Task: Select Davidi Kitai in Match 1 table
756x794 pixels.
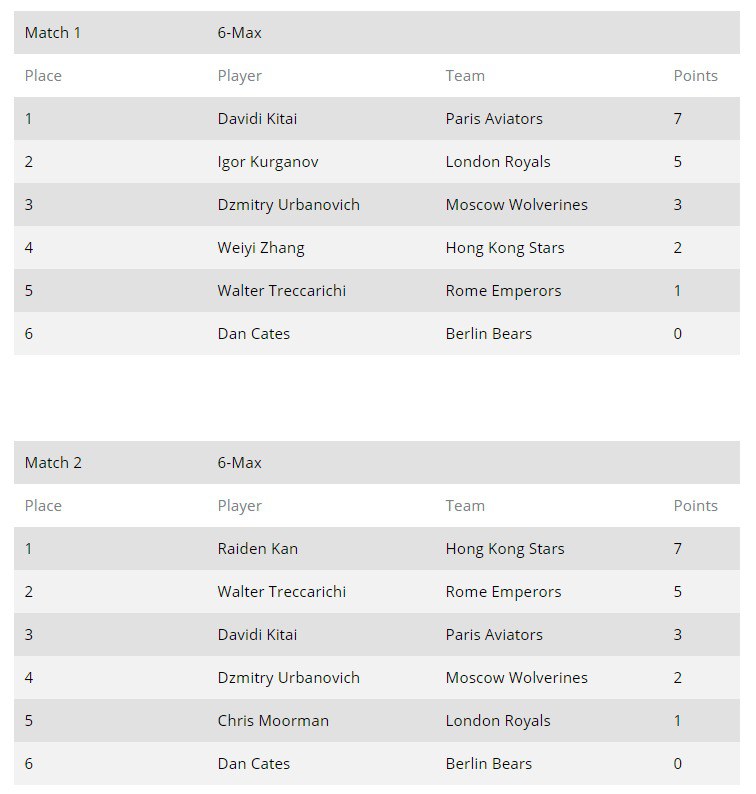Action: coord(257,119)
